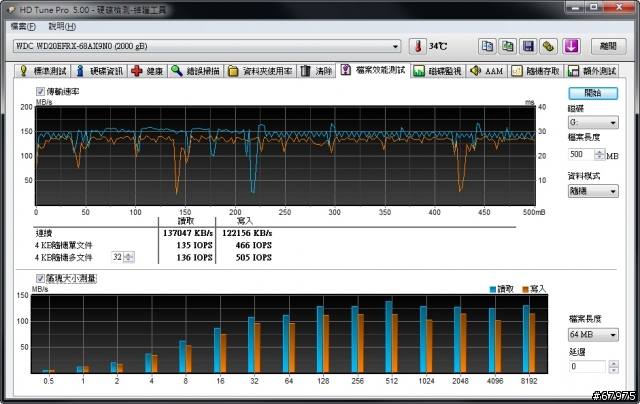This screenshot has width=640, height=404.
Task: Open the 標準測試 benchmark tab
Action: tap(42, 71)
